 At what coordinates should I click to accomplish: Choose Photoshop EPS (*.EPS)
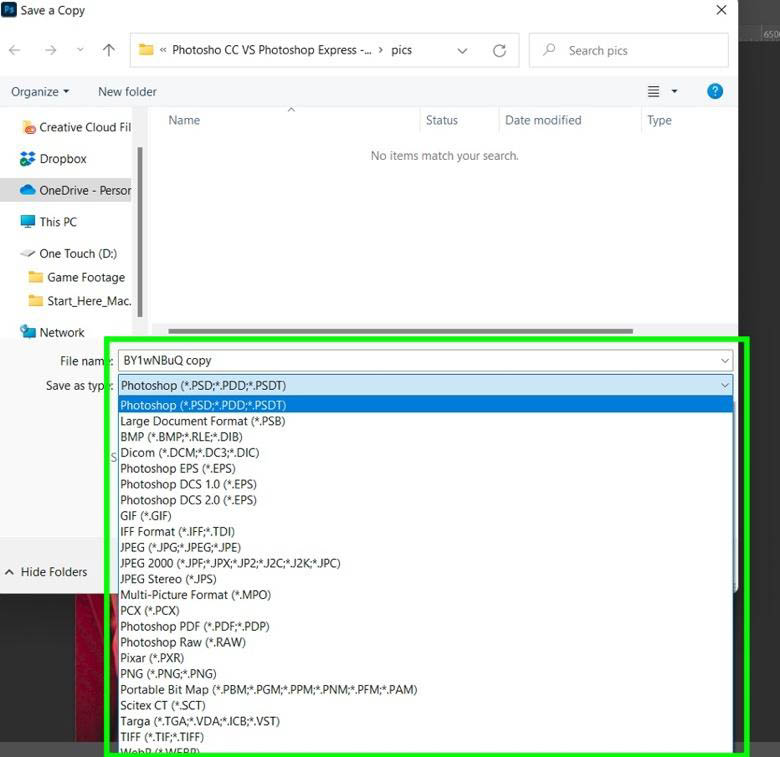(x=425, y=469)
